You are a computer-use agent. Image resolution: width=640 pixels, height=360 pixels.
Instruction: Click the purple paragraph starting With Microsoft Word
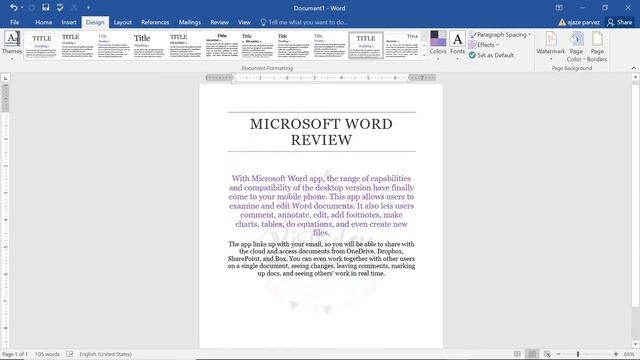[321, 206]
